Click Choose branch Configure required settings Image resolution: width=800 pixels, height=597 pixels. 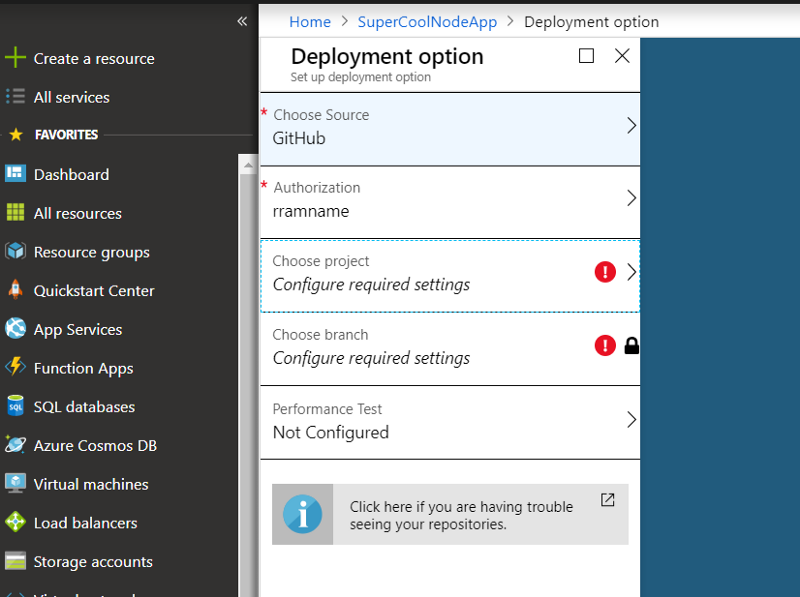coord(450,349)
